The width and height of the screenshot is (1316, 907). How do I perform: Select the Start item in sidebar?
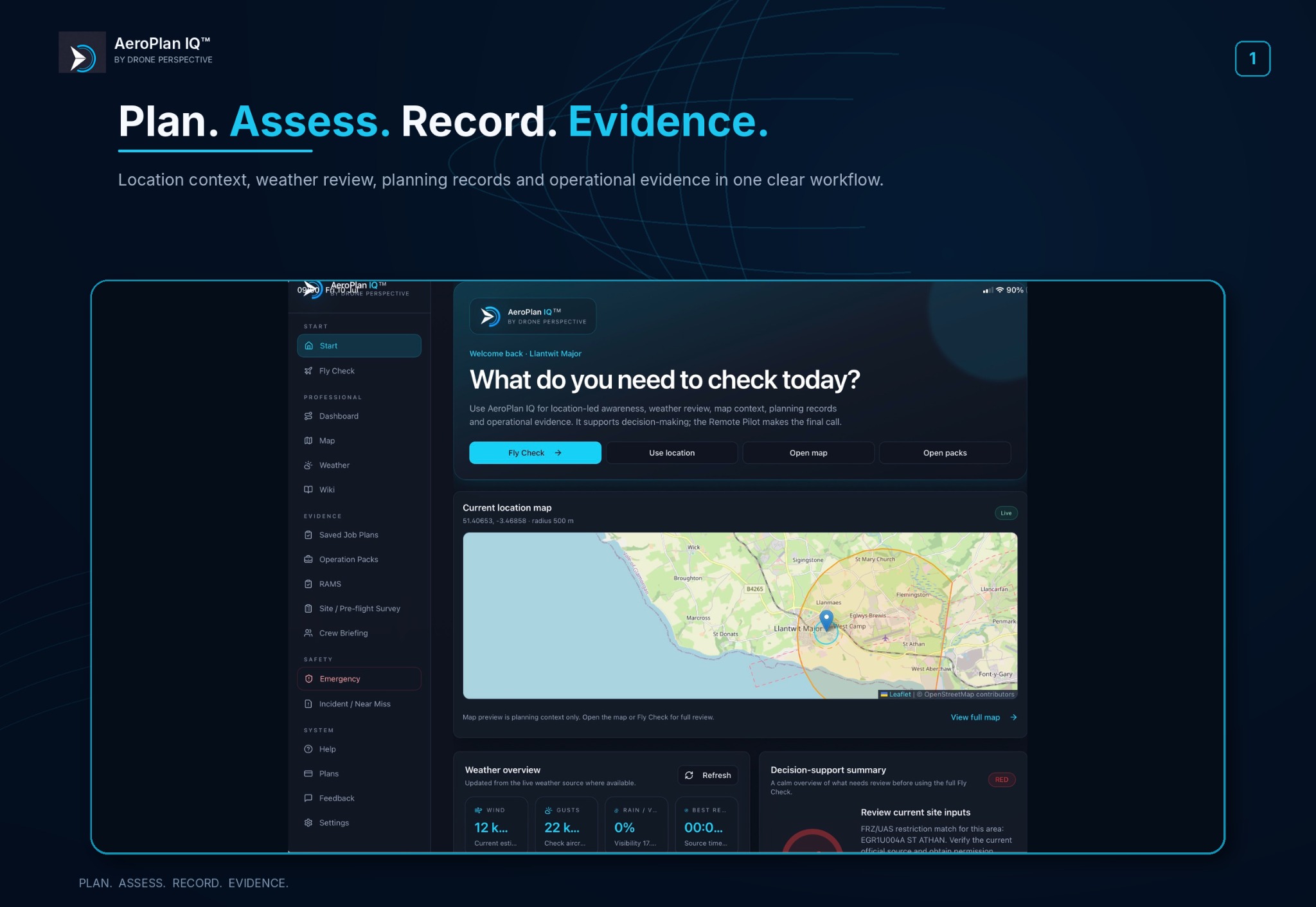coord(359,346)
